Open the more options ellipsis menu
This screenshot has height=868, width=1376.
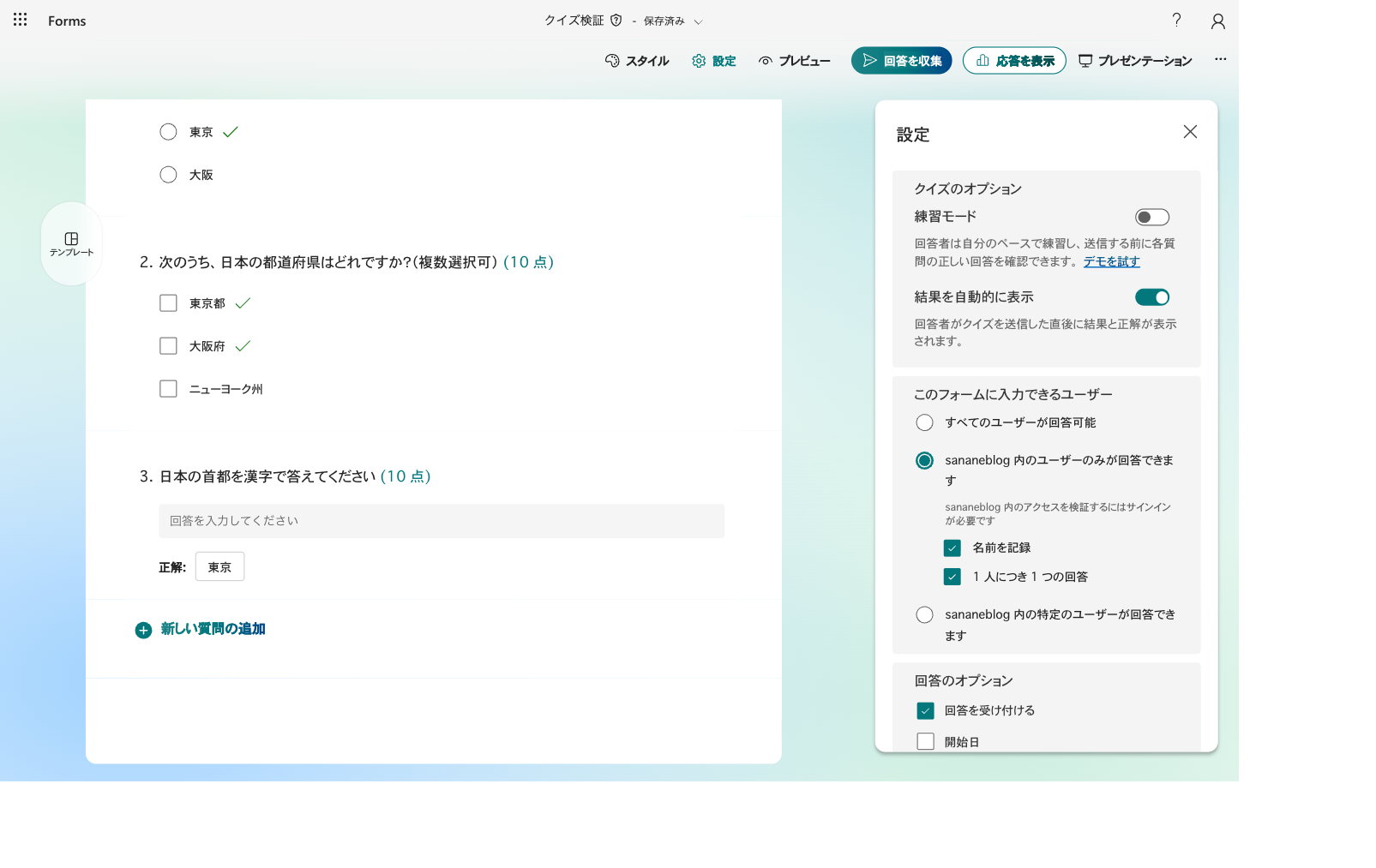1221,59
